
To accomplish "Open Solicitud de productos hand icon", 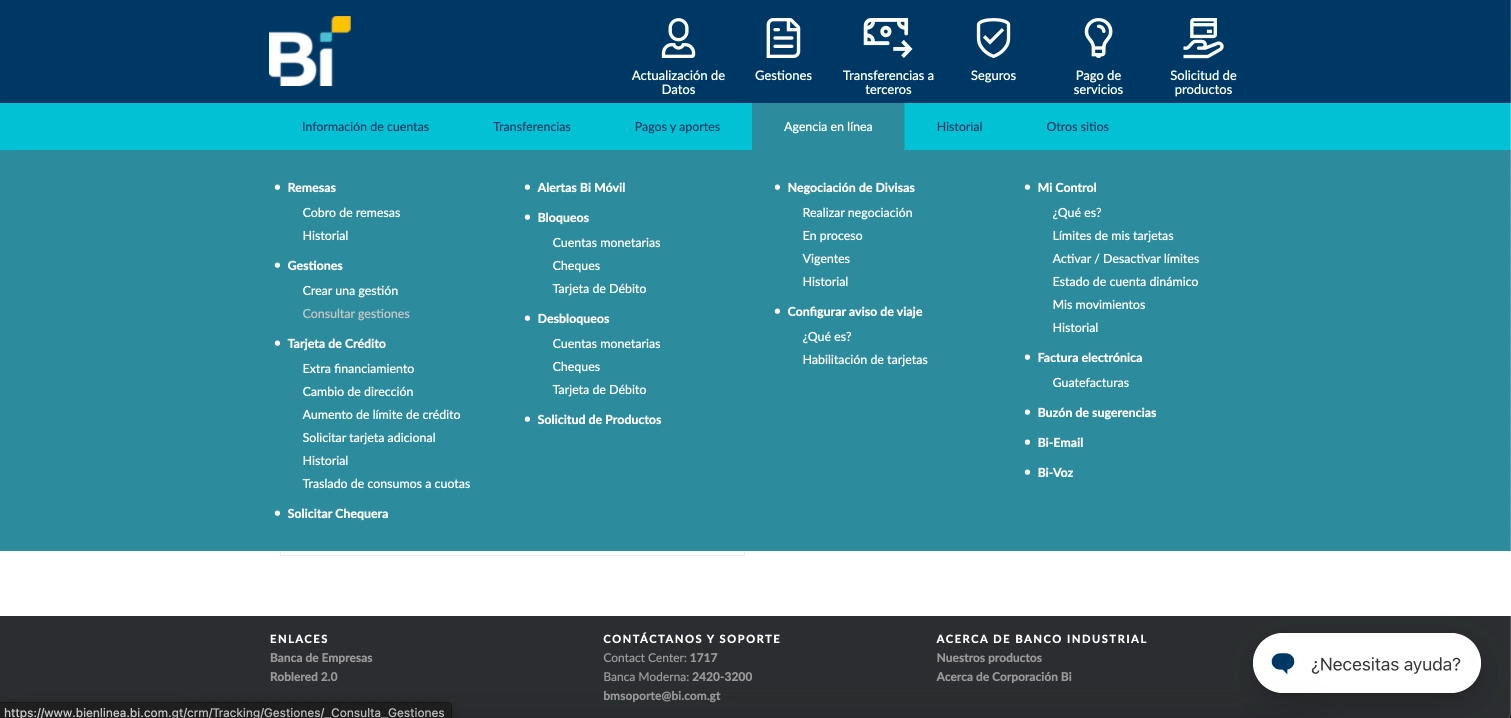I will 1203,39.
